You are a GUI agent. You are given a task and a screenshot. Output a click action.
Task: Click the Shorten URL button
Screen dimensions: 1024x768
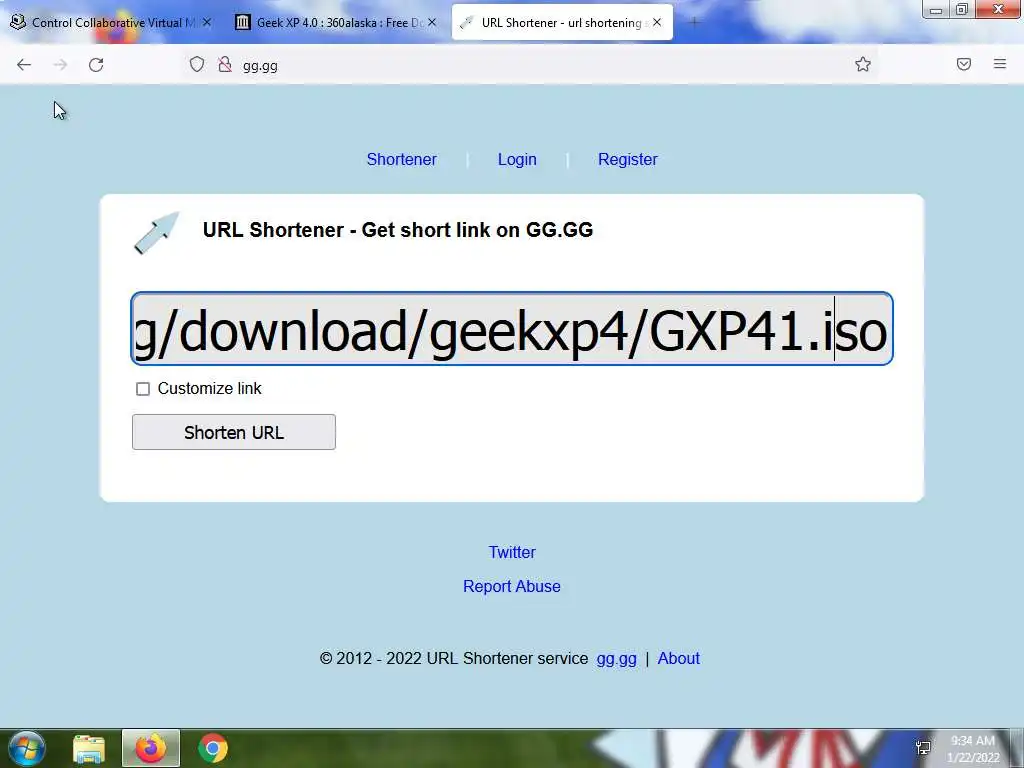(234, 432)
